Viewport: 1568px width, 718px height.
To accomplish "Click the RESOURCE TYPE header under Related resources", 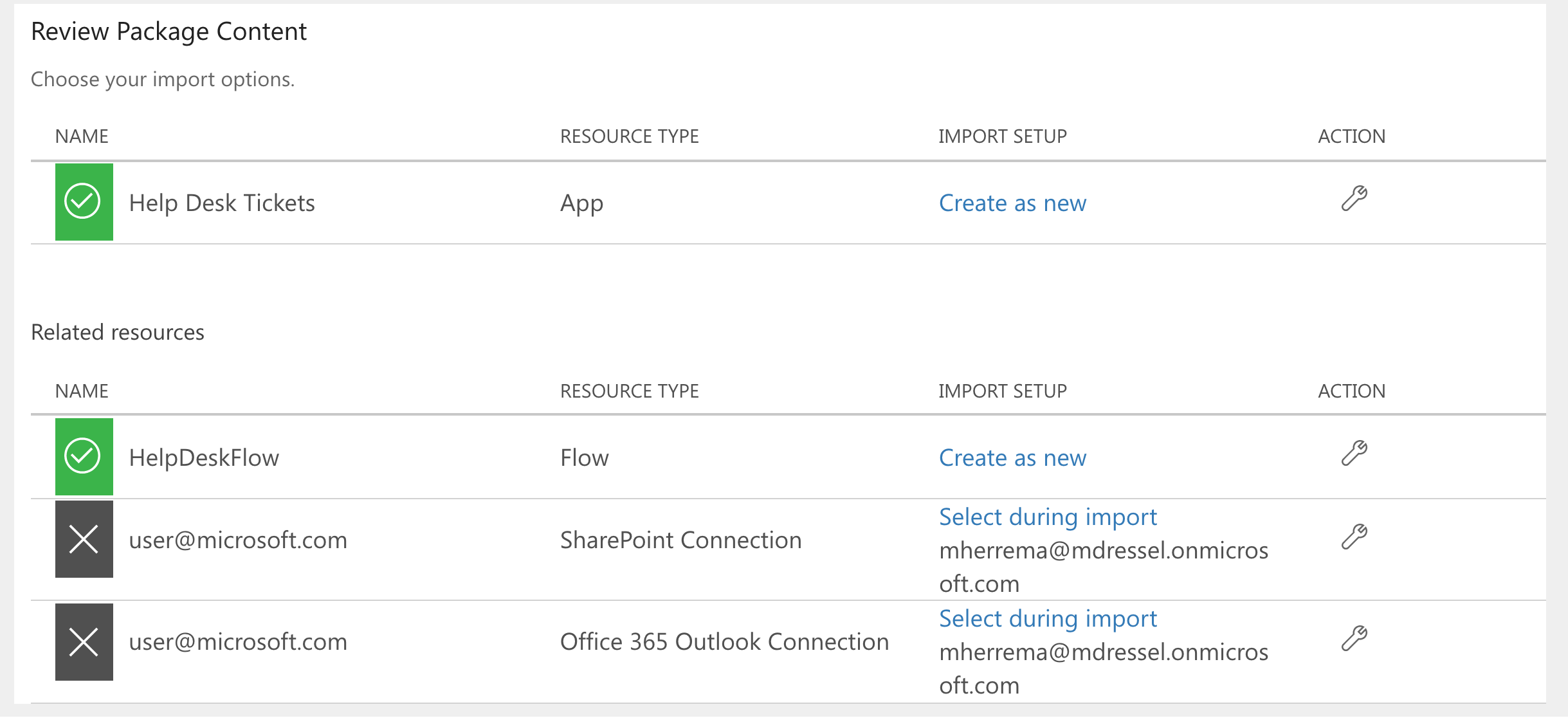I will tap(629, 391).
